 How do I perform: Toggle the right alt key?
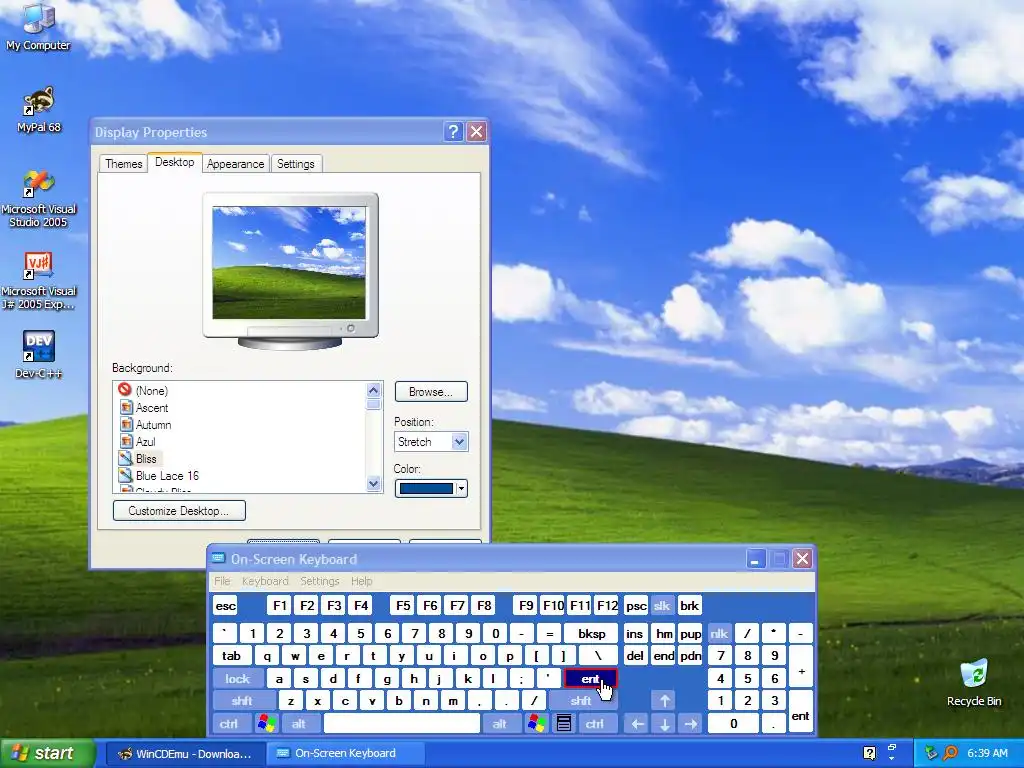coord(500,724)
